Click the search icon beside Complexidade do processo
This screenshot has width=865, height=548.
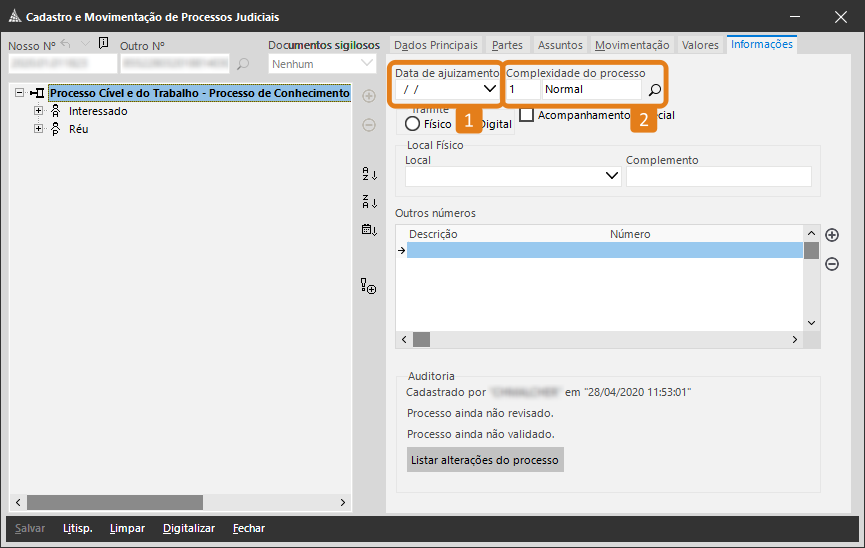pyautogui.click(x=655, y=90)
